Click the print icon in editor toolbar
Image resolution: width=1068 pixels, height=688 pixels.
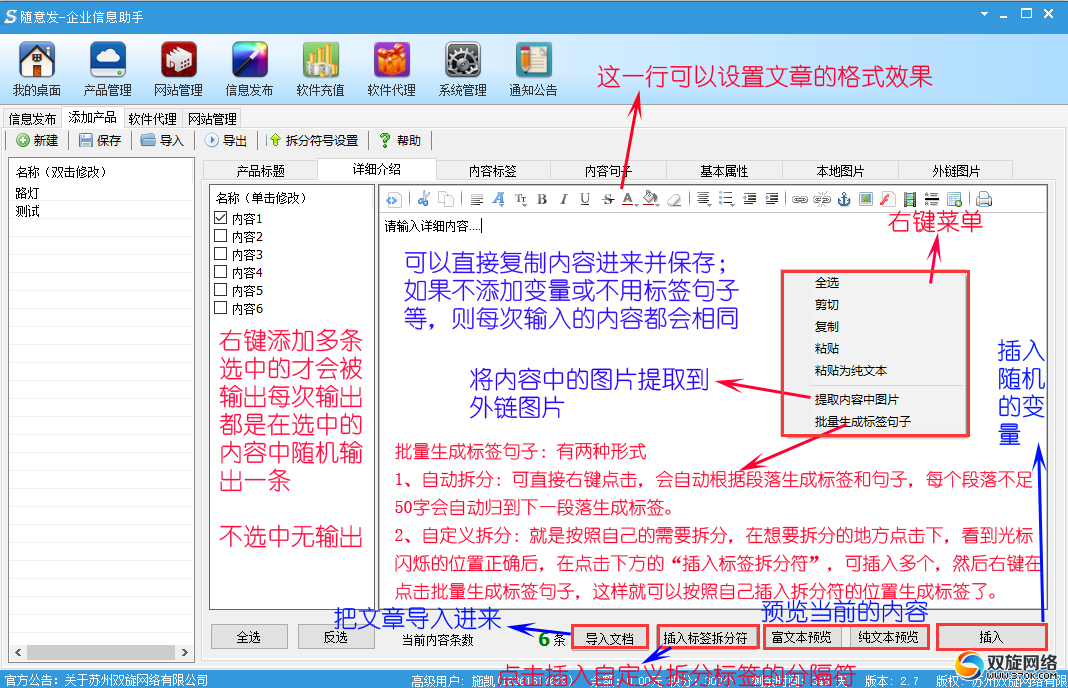(x=984, y=199)
